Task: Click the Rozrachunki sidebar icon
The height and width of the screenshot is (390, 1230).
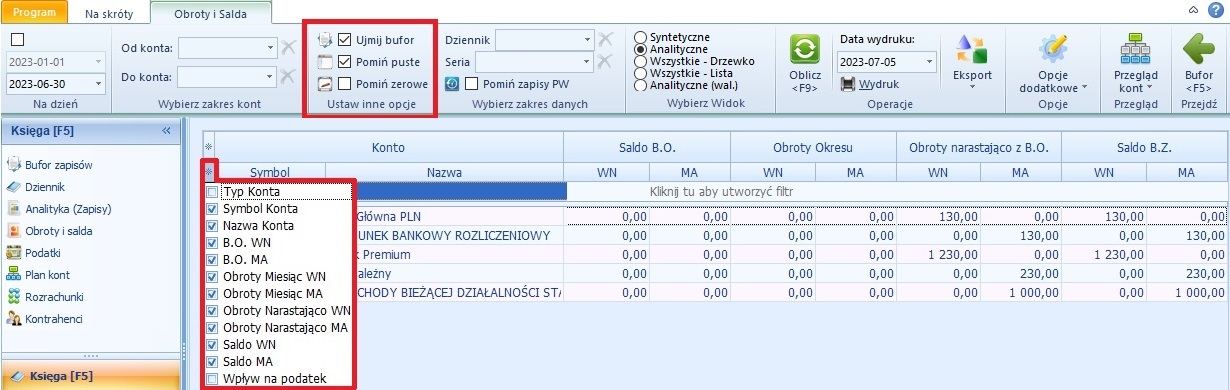Action: pos(14,296)
